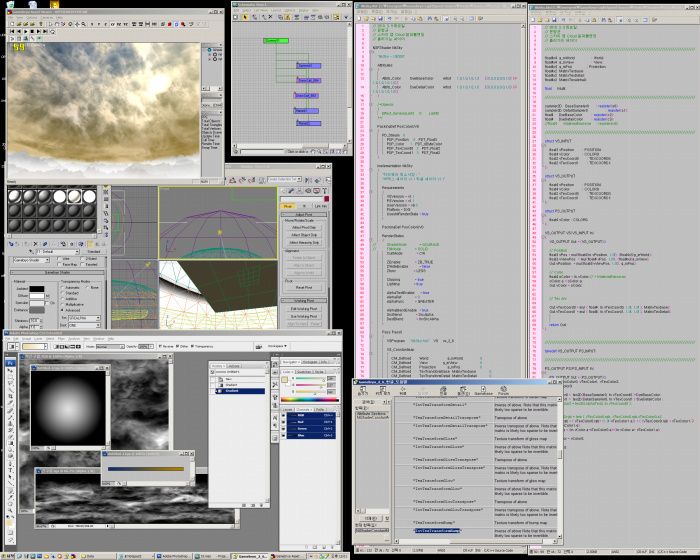The height and width of the screenshot is (560, 700).
Task: Switch to the Paths tab in Photoshop
Action: click(x=320, y=410)
